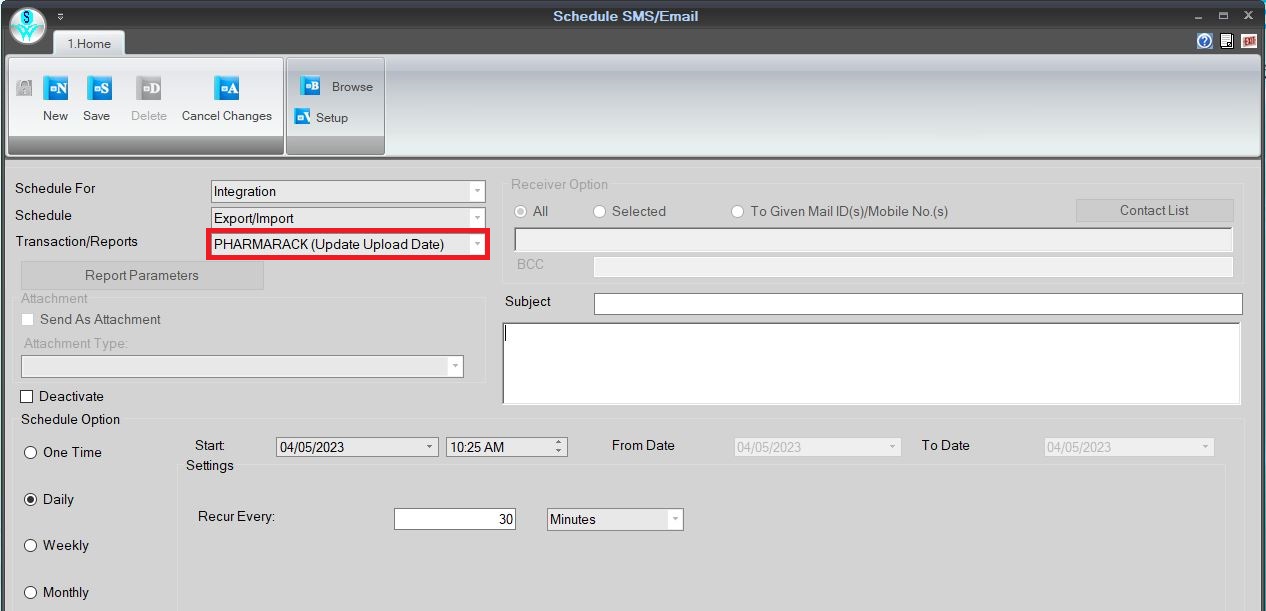Click the Start time spinner arrows

[x=559, y=447]
